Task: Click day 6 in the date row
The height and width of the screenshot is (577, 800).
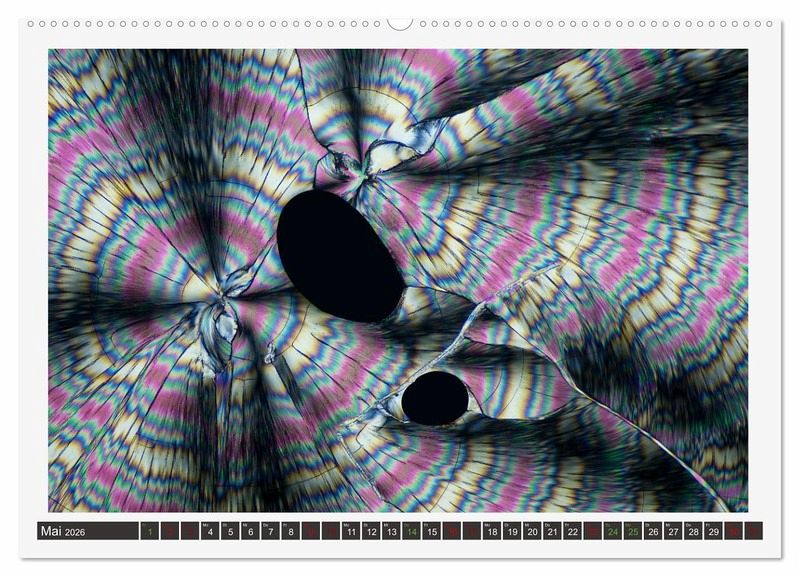Action: 250,531
